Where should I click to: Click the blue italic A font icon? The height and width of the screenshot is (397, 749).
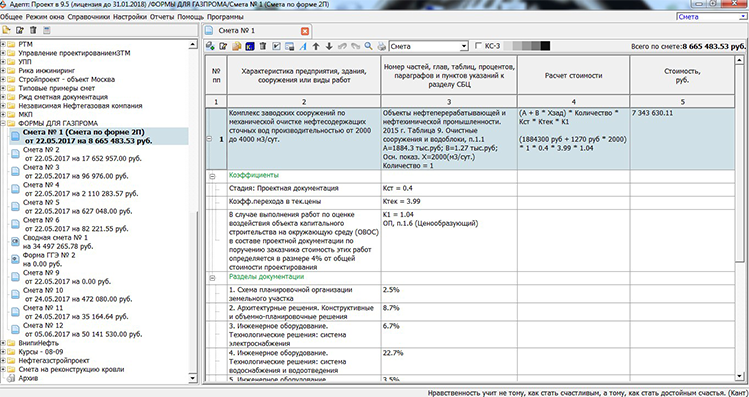[x=303, y=46]
